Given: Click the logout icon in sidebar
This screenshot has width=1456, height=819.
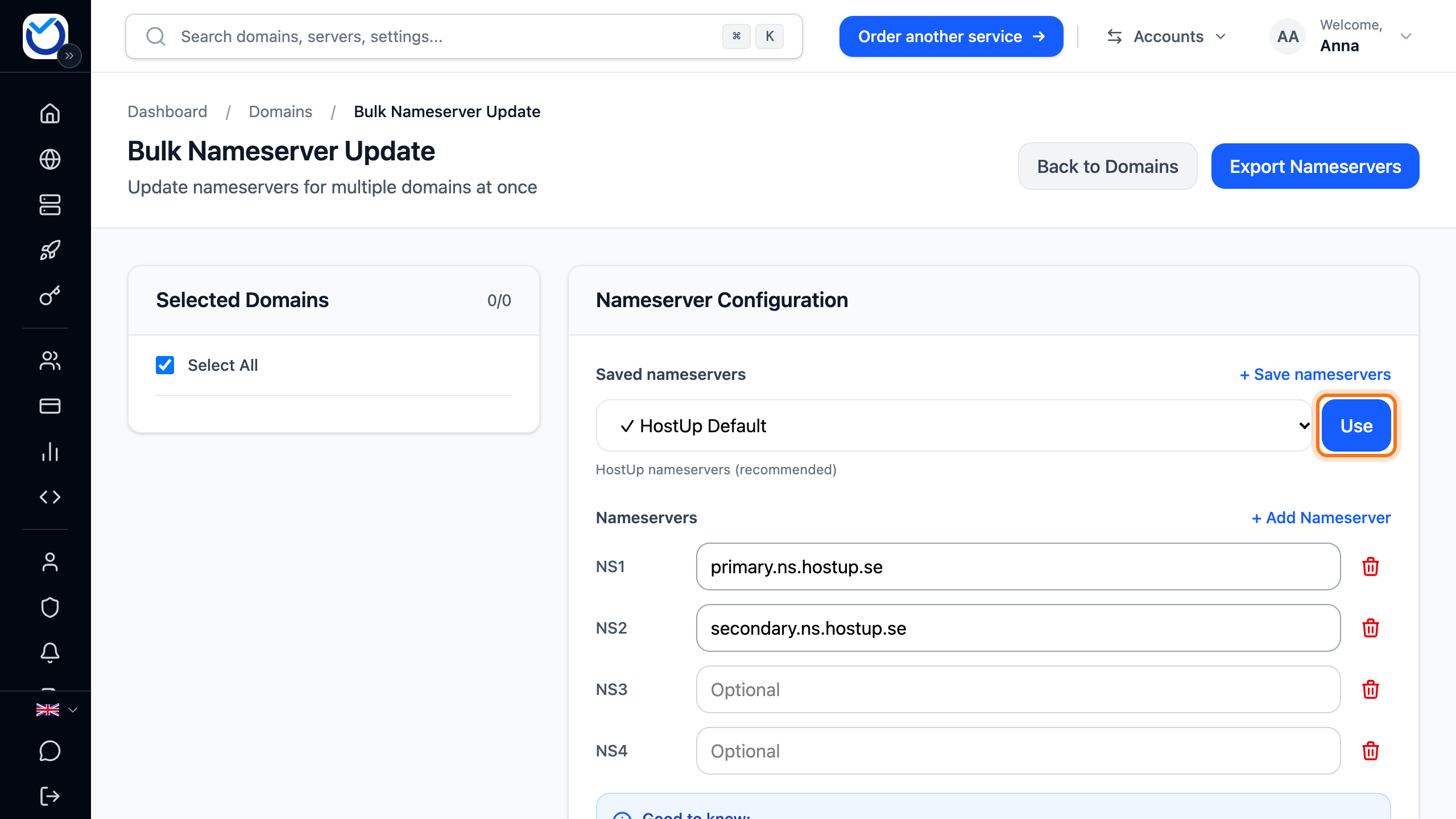Looking at the screenshot, I should tap(50, 796).
